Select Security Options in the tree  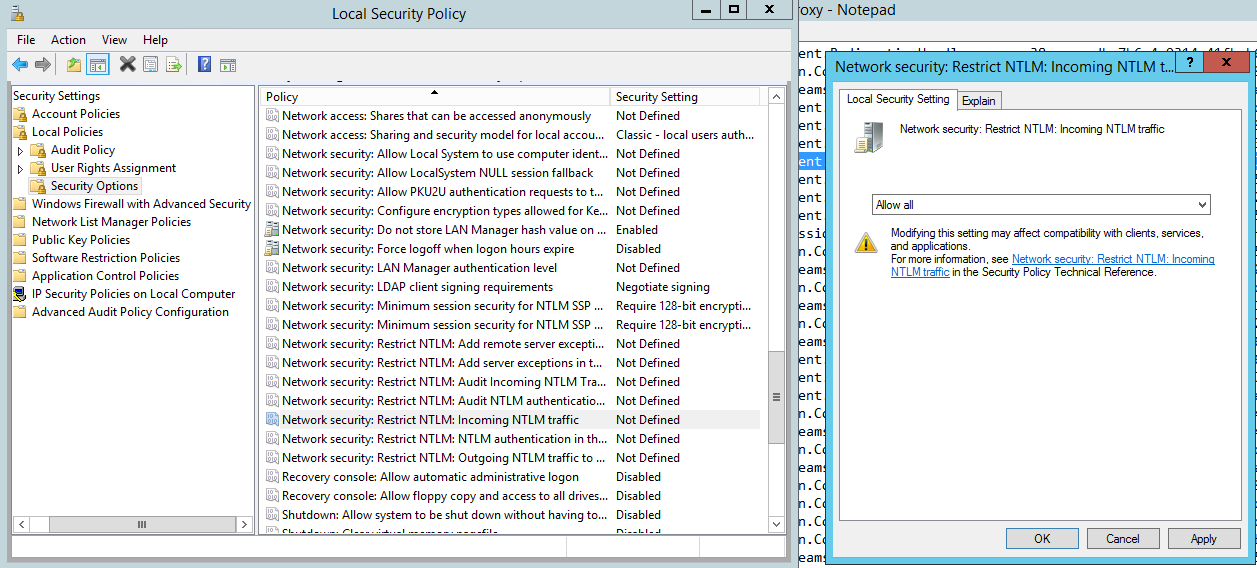(95, 186)
